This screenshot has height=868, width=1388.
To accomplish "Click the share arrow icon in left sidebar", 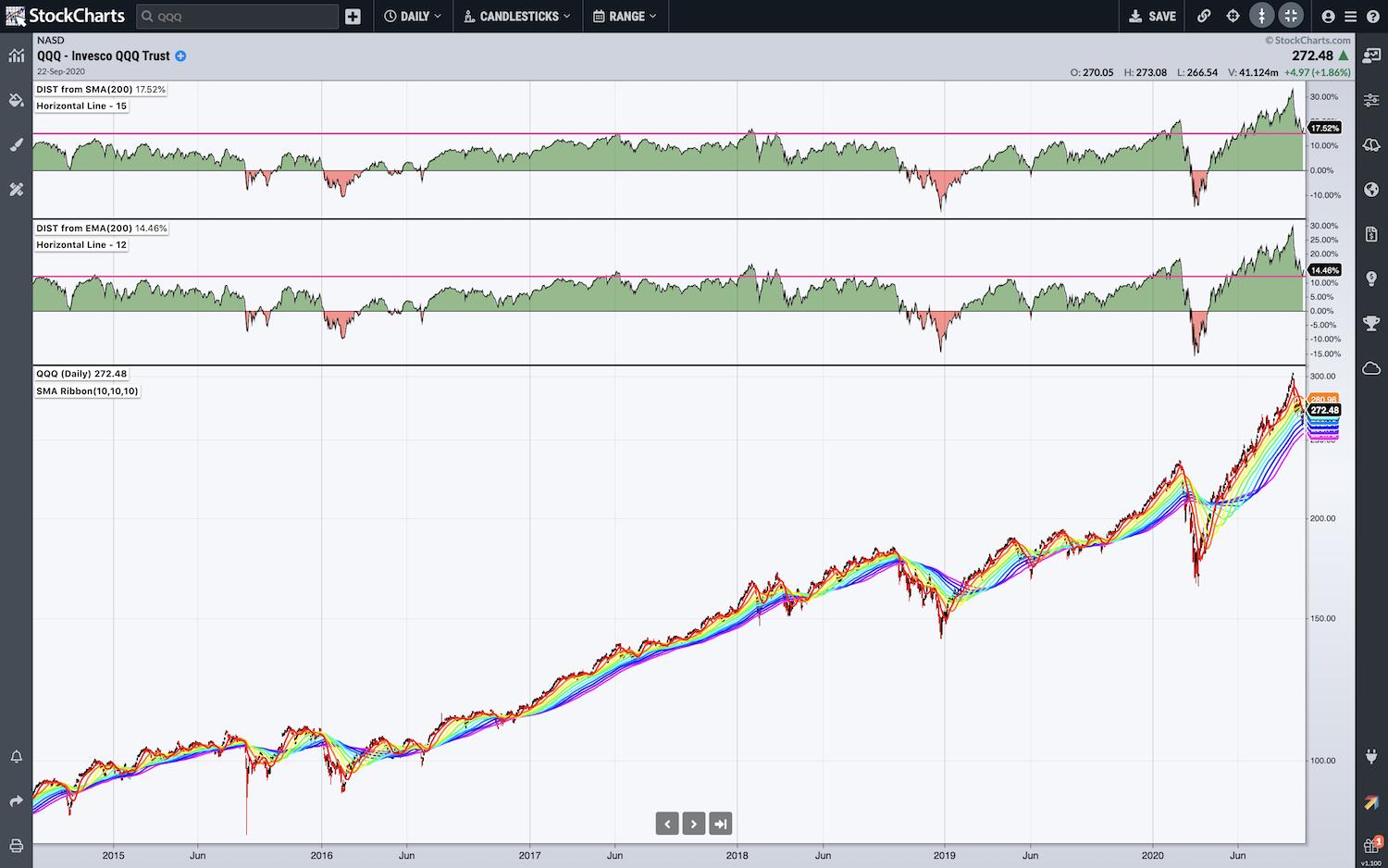I will point(16,801).
